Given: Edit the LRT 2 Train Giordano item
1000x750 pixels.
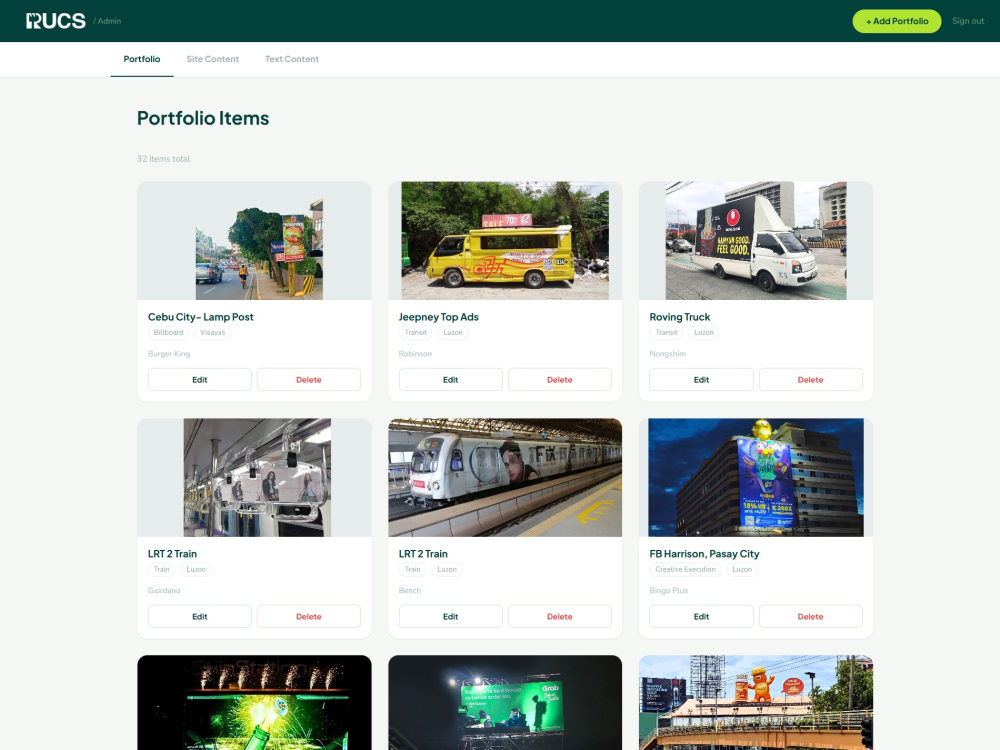Looking at the screenshot, I should [200, 617].
